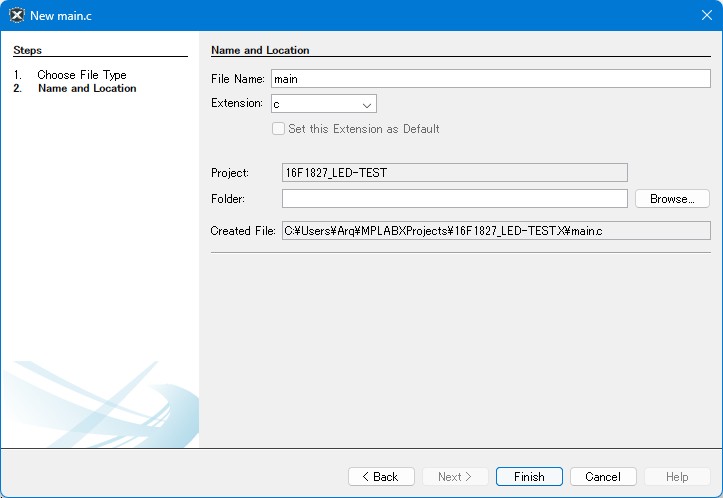Click the empty Folder input field
The image size is (723, 498).
(x=455, y=199)
